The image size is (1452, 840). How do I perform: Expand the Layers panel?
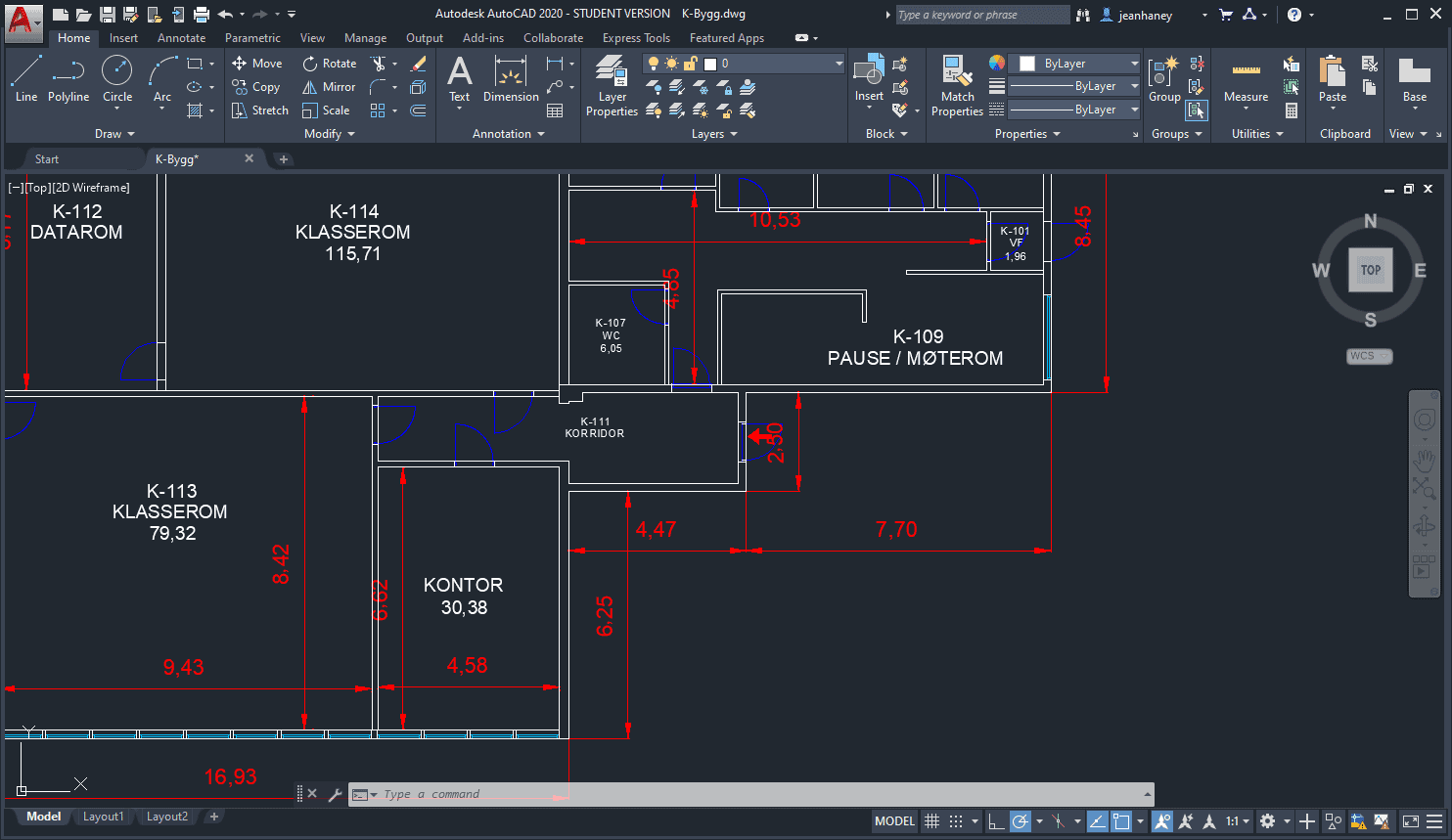tap(714, 134)
